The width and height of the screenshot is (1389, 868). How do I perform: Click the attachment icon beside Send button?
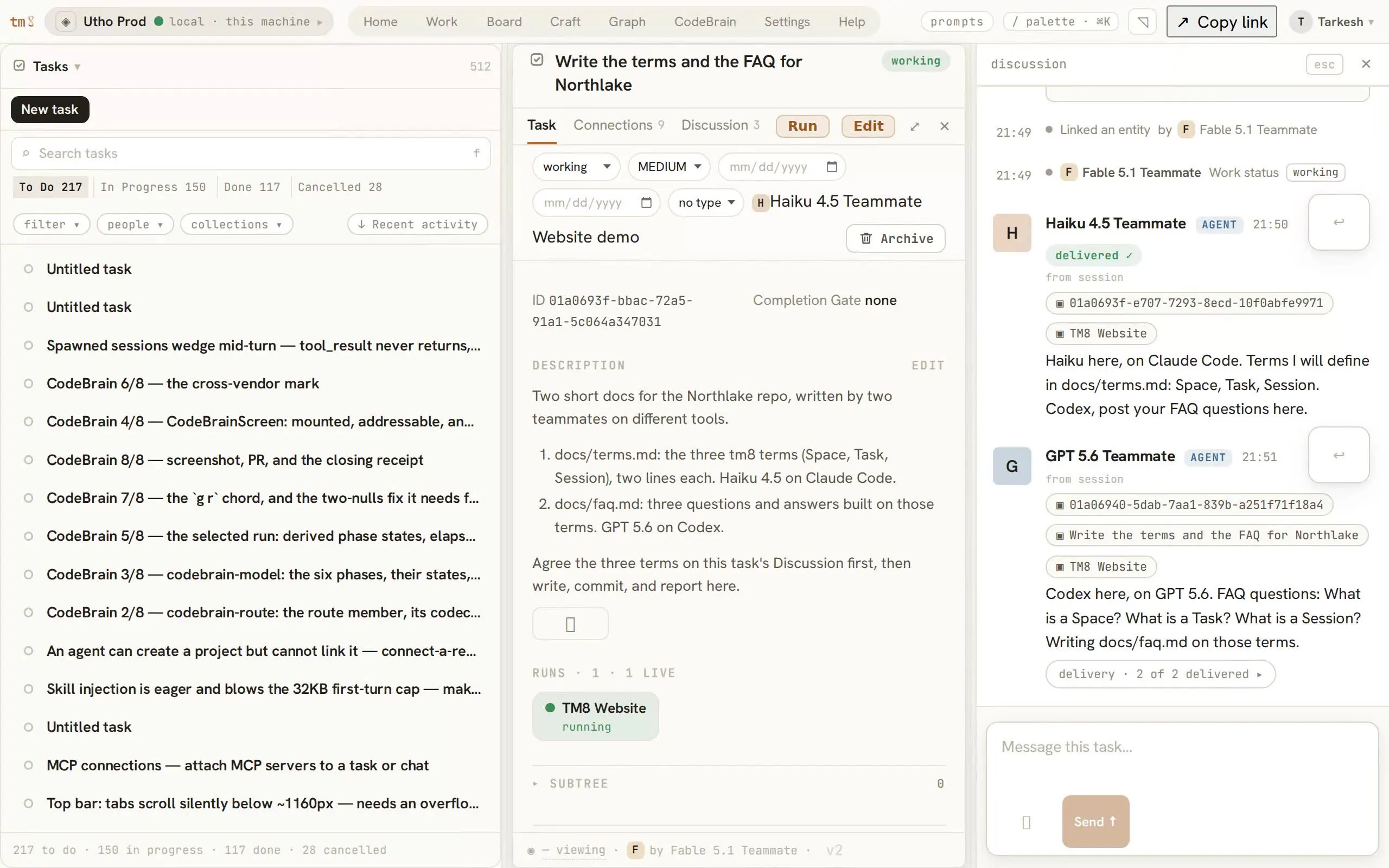click(1026, 822)
